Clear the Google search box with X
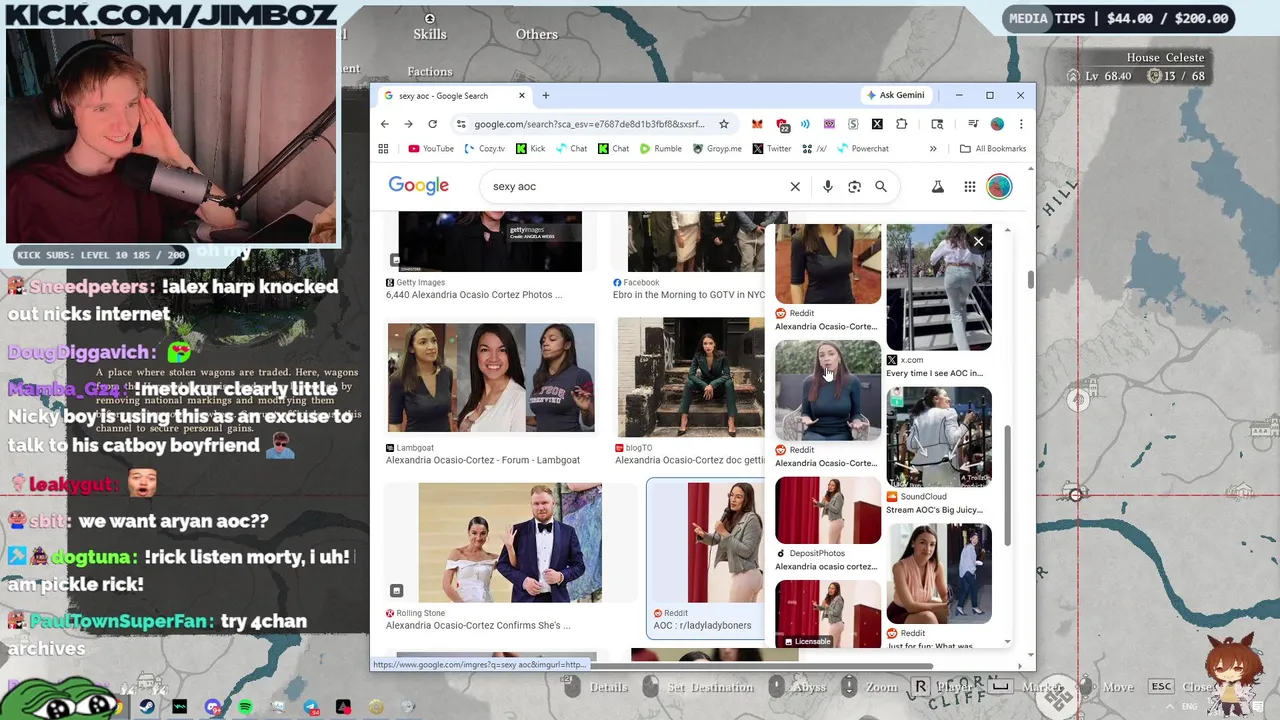1280x720 pixels. coord(795,186)
